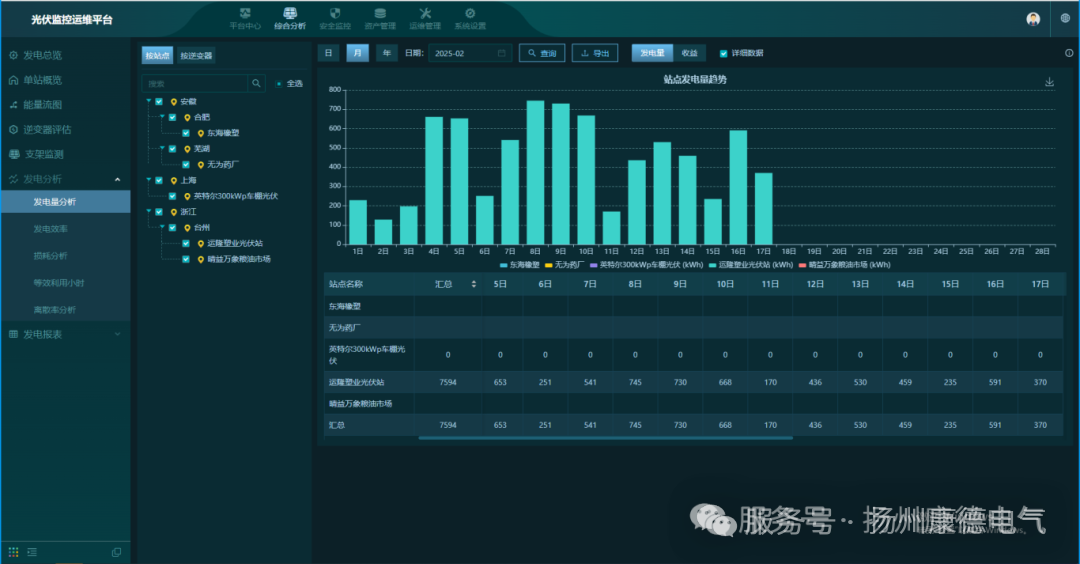Image resolution: width=1080 pixels, height=564 pixels.
Task: Collapse the 发电分析 sidebar section
Action: 118,179
